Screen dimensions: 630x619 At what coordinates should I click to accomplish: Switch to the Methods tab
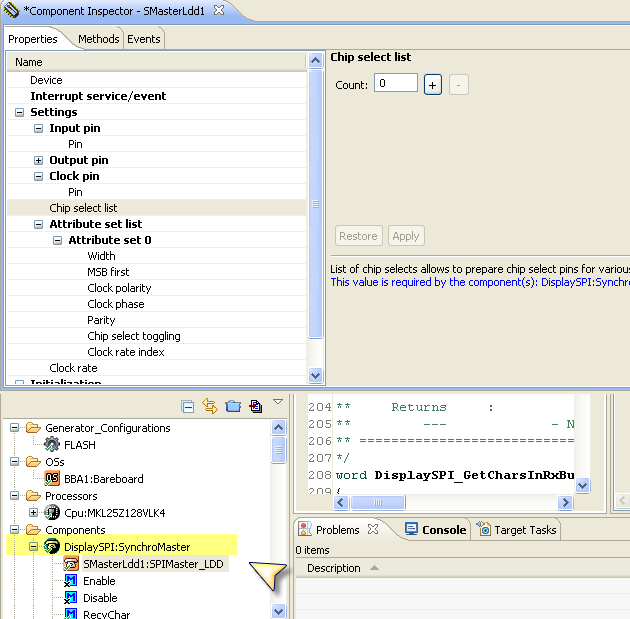click(98, 39)
